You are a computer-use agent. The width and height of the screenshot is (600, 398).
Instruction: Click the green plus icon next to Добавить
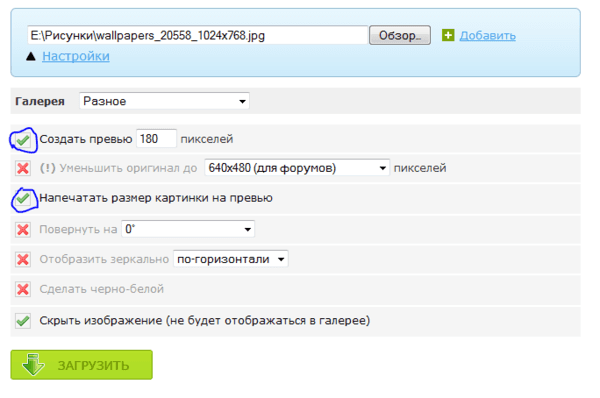click(448, 35)
